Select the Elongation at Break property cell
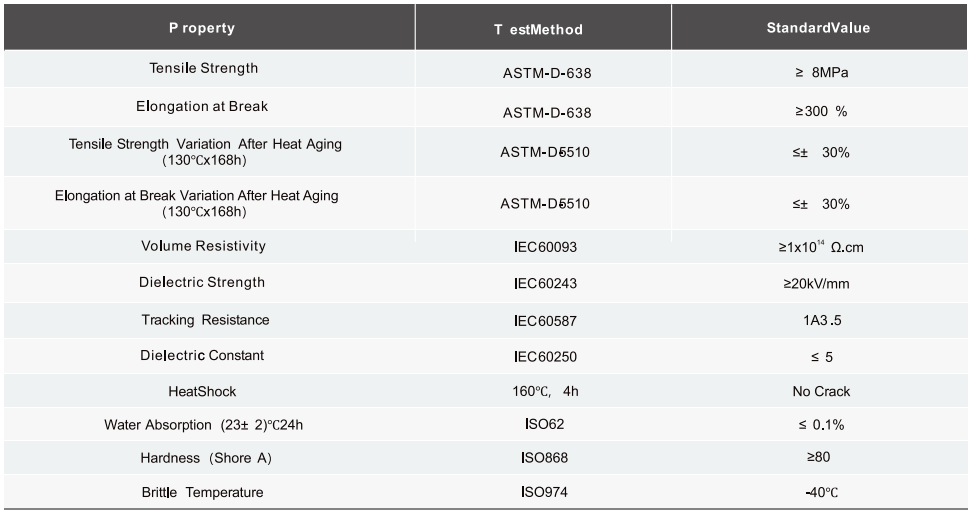The image size is (975, 516). point(202,106)
